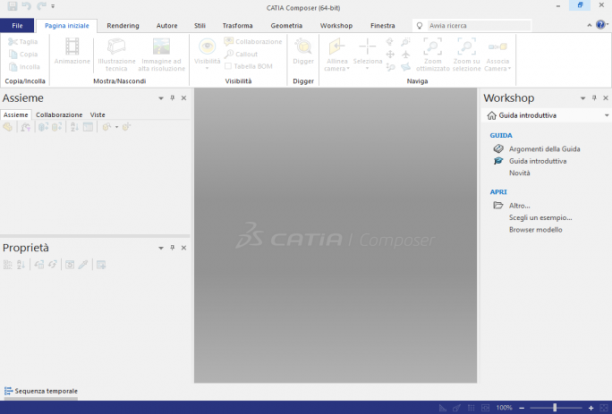Toggle the Tabella BOM checkbox
612x414 pixels.
point(228,66)
